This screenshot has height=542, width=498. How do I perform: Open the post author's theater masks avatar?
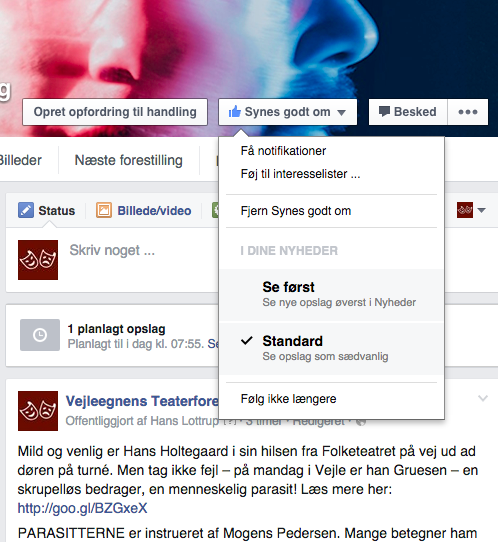coord(38,411)
